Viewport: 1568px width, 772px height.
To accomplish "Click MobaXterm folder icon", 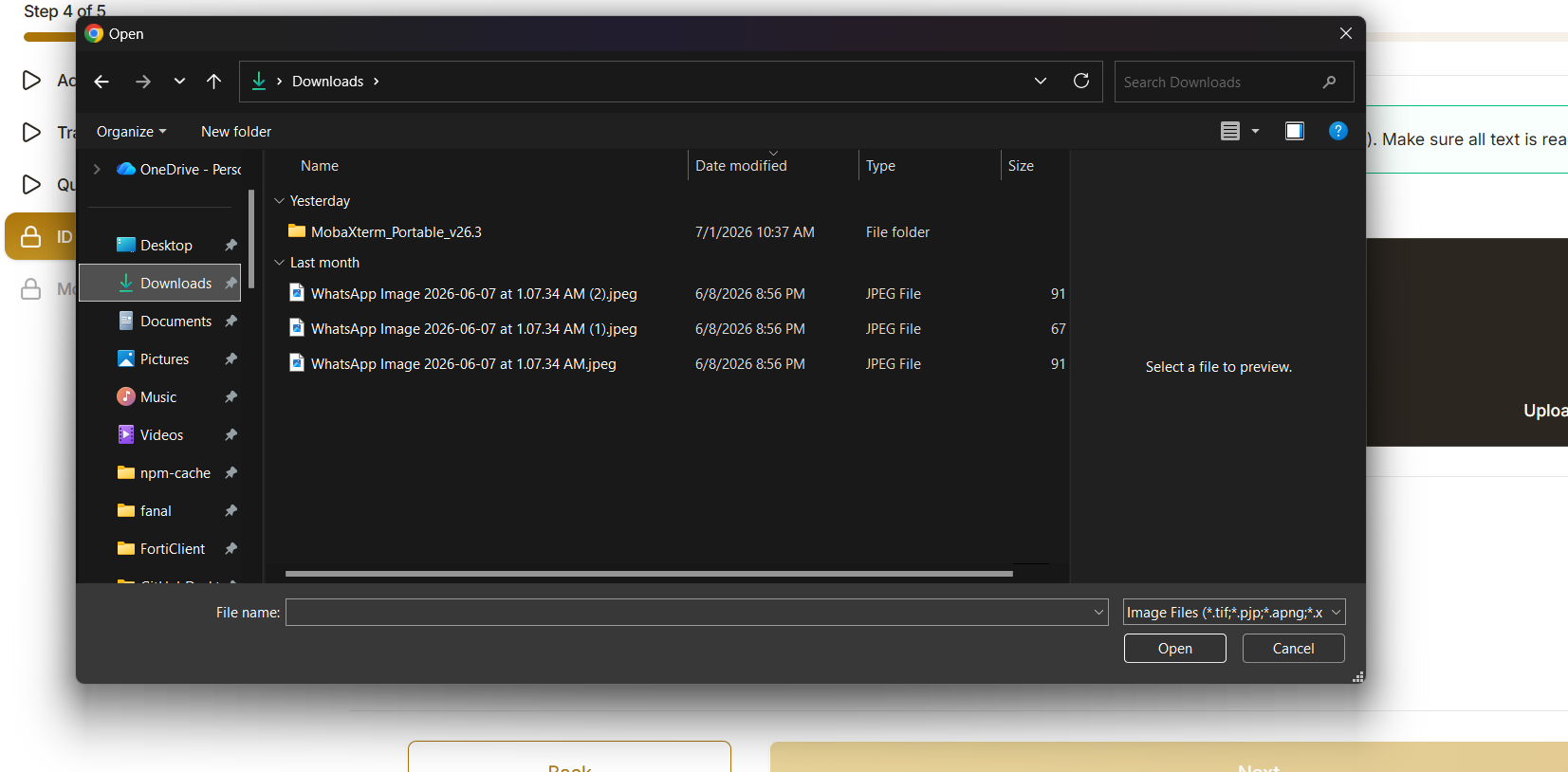I will (297, 231).
